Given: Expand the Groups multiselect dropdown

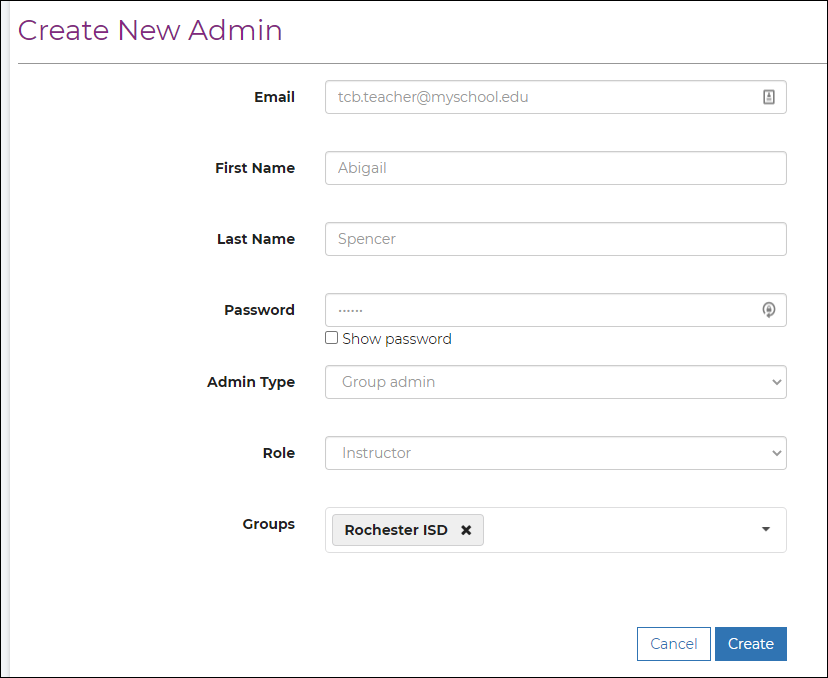Looking at the screenshot, I should [x=620, y=529].
